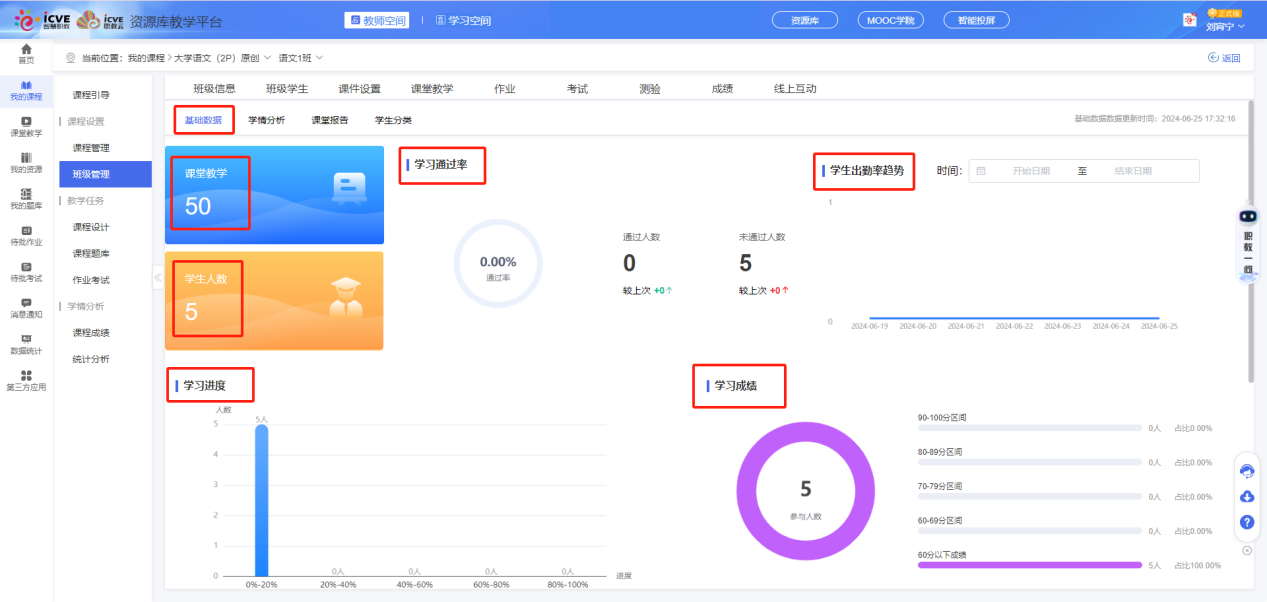This screenshot has height=602, width=1267.
Task: Click the floating download icon
Action: (x=1246, y=497)
